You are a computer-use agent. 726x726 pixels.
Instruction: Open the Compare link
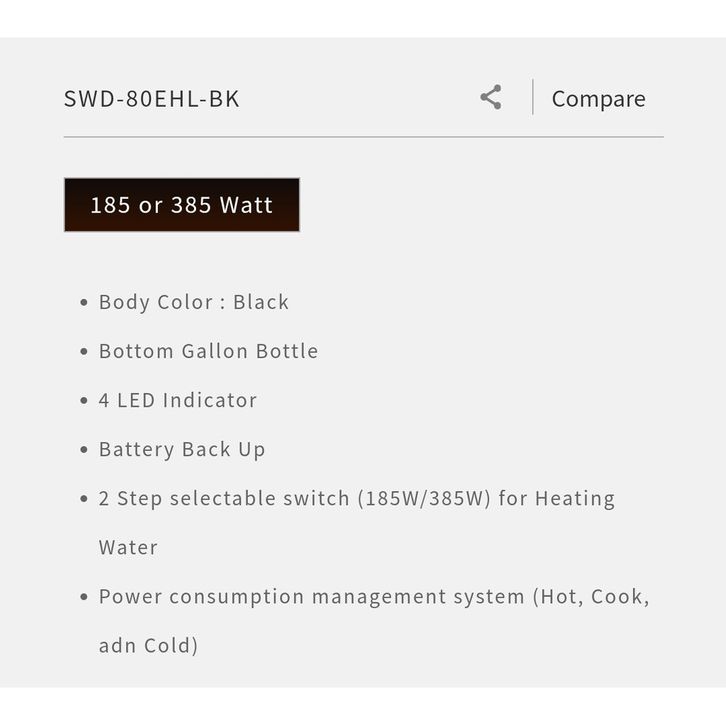(x=598, y=99)
